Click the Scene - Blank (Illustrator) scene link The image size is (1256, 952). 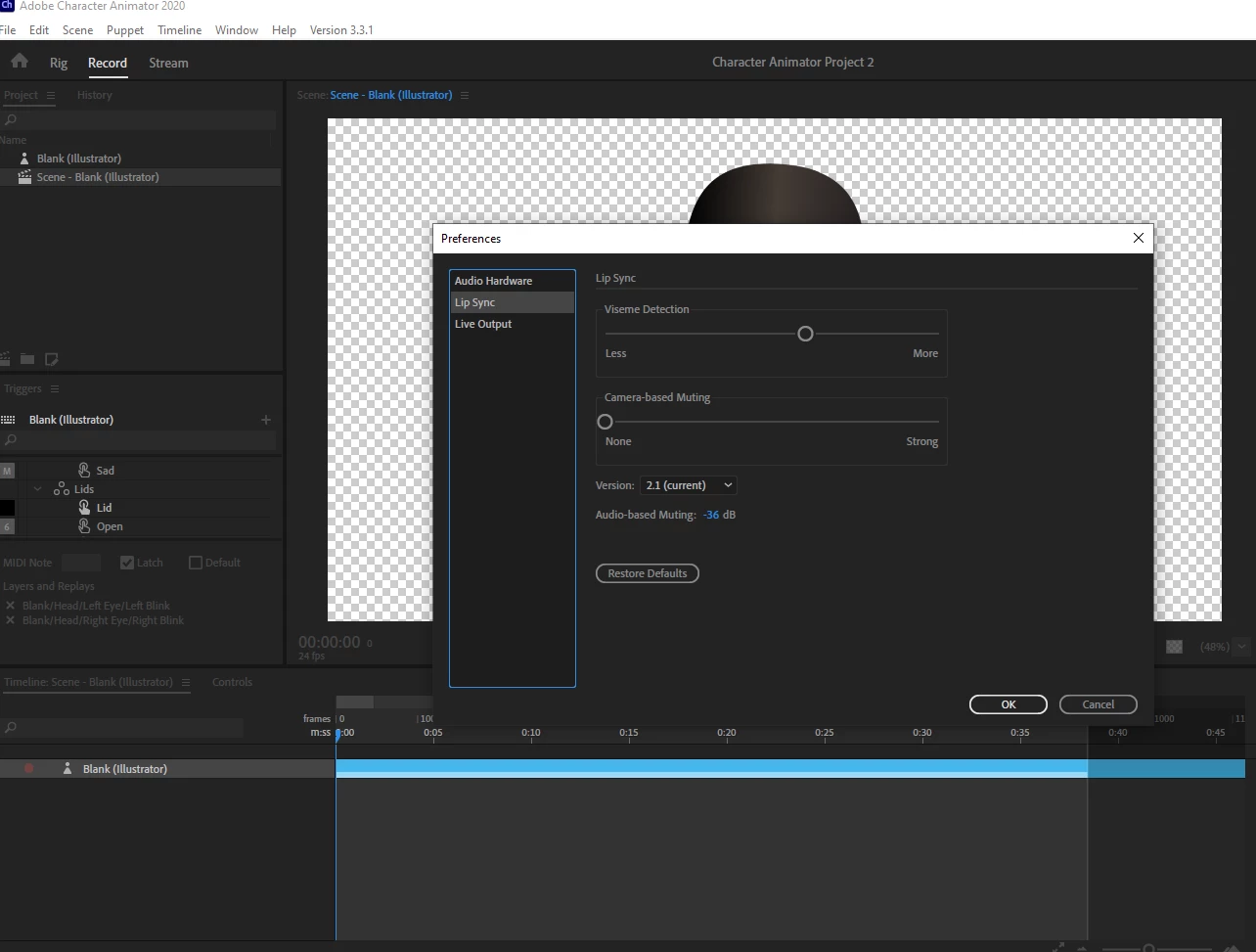click(391, 95)
